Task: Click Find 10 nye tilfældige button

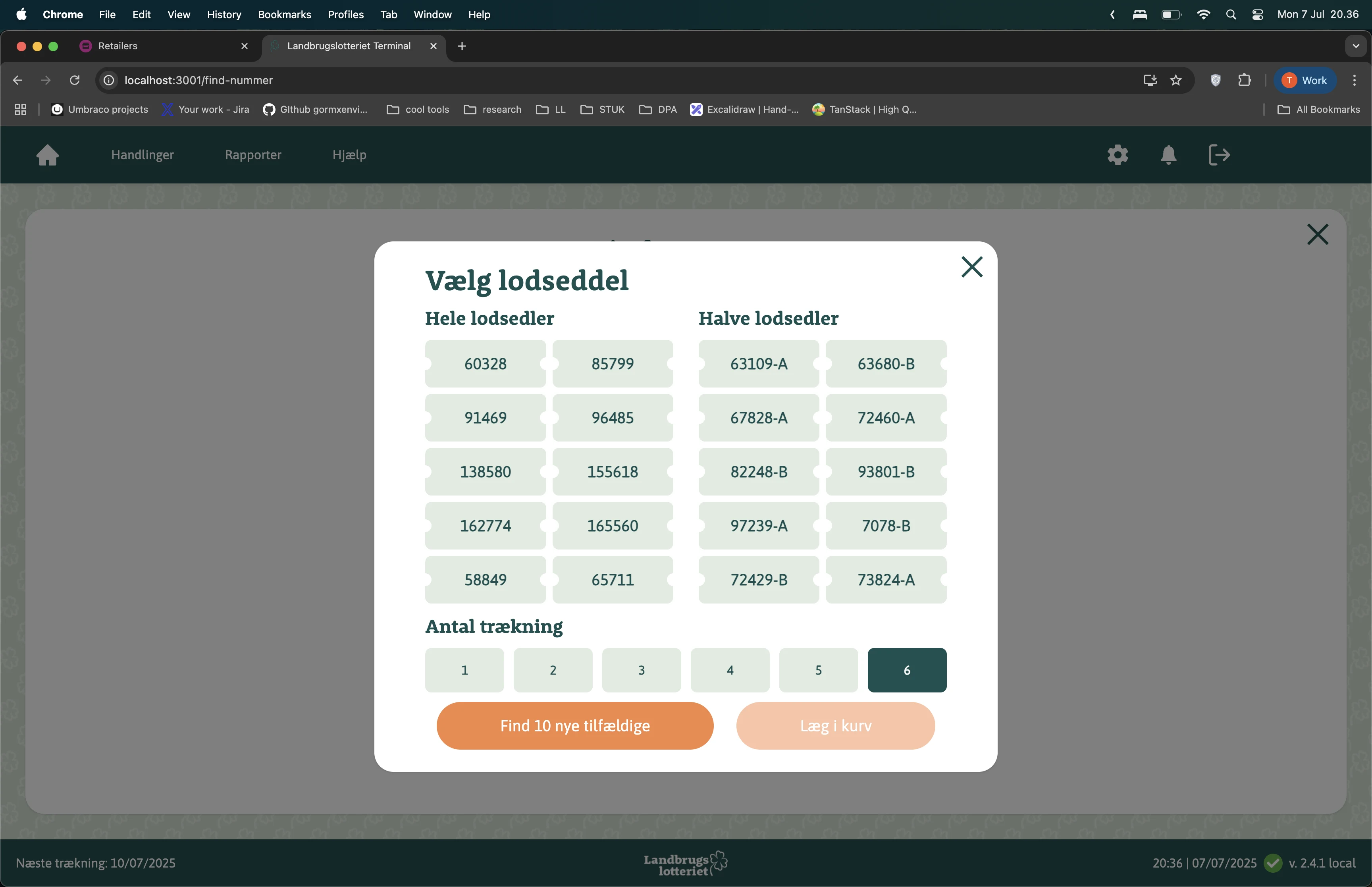Action: click(574, 726)
